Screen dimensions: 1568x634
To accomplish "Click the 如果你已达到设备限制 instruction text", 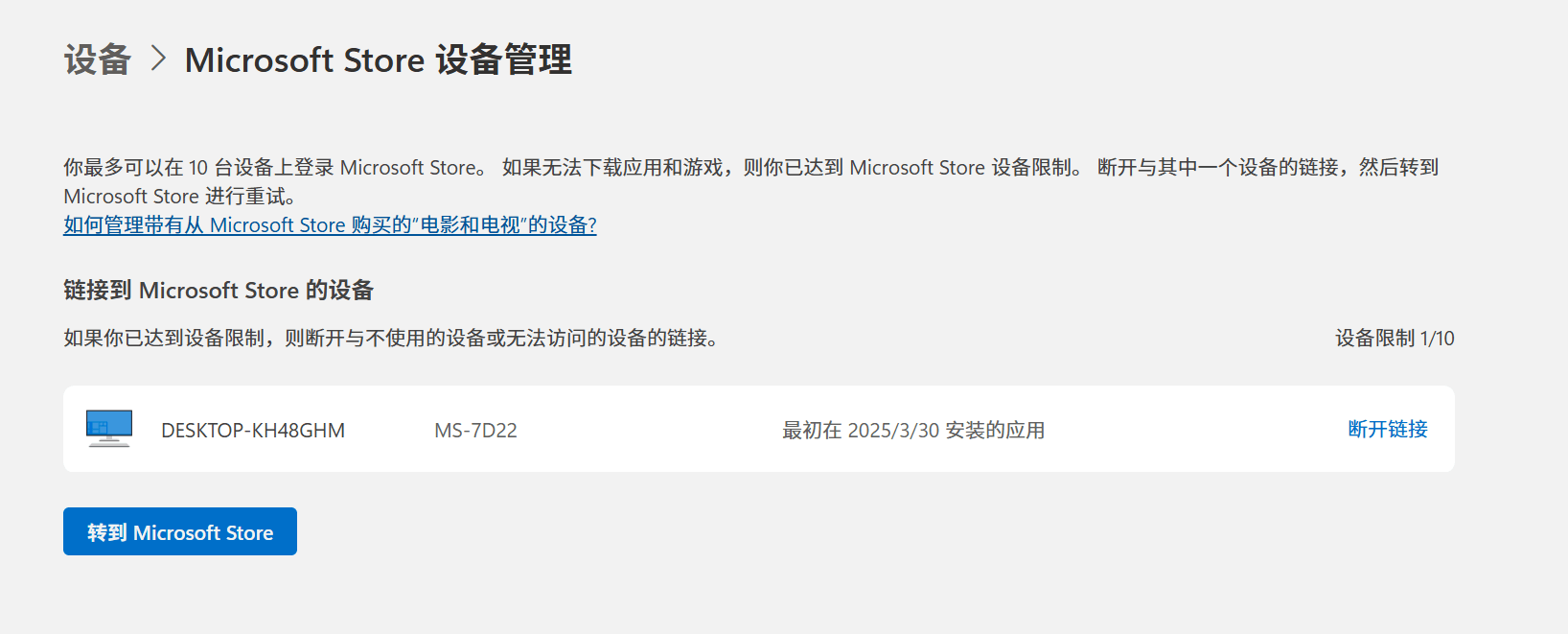I will (391, 338).
